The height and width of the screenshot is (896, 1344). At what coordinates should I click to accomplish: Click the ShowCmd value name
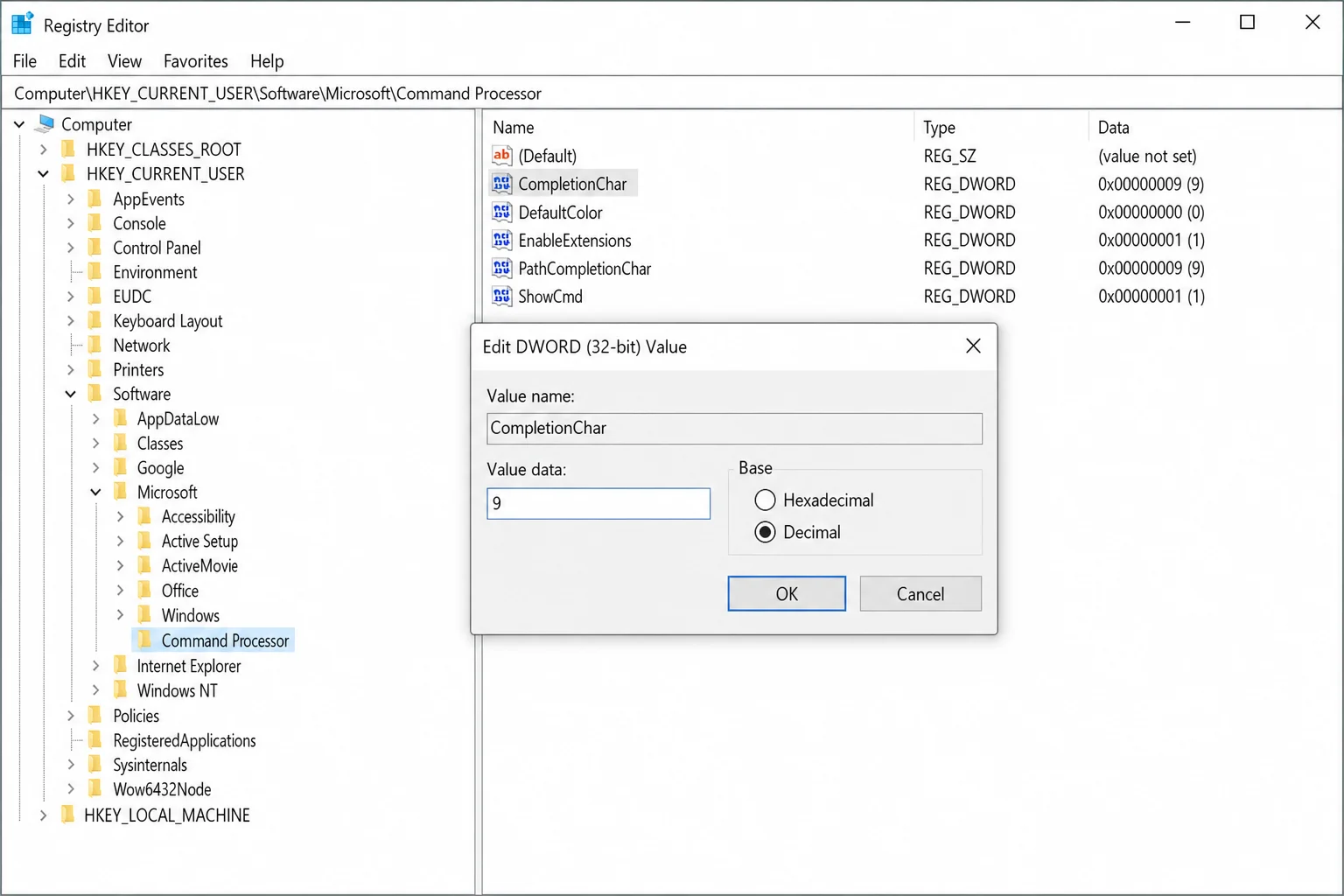pos(549,296)
